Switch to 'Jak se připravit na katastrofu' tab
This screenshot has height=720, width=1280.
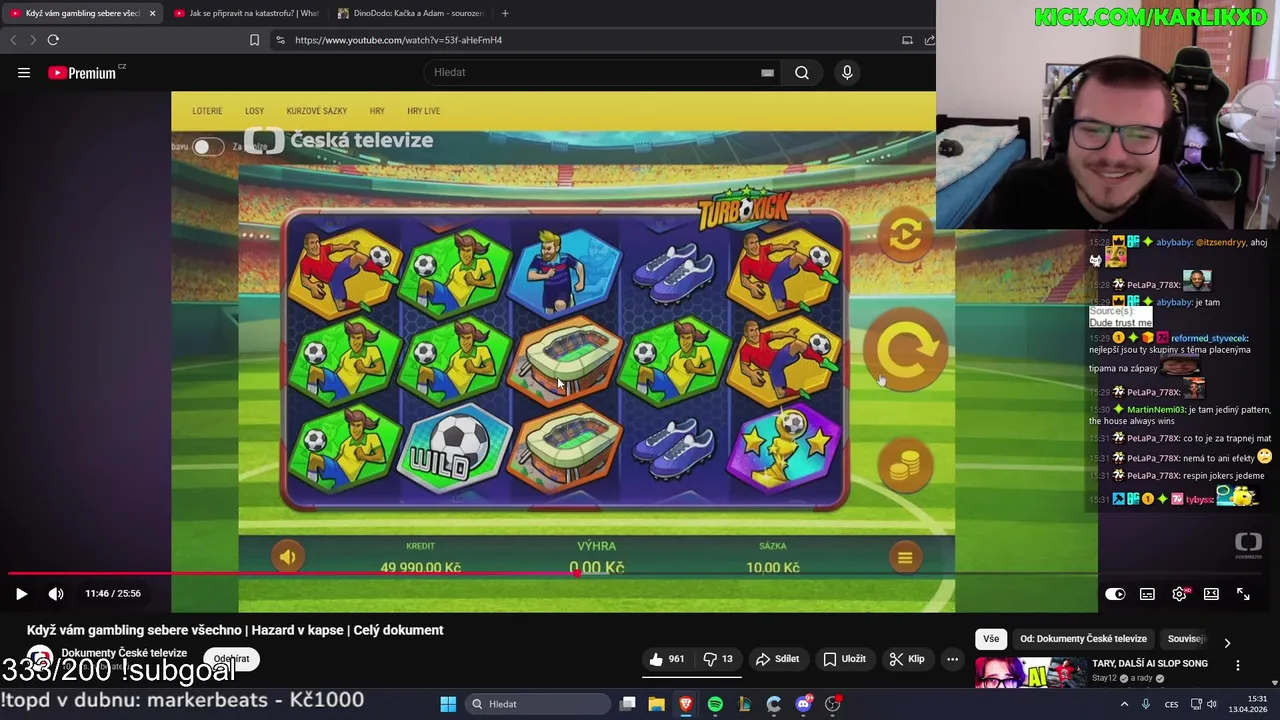246,13
